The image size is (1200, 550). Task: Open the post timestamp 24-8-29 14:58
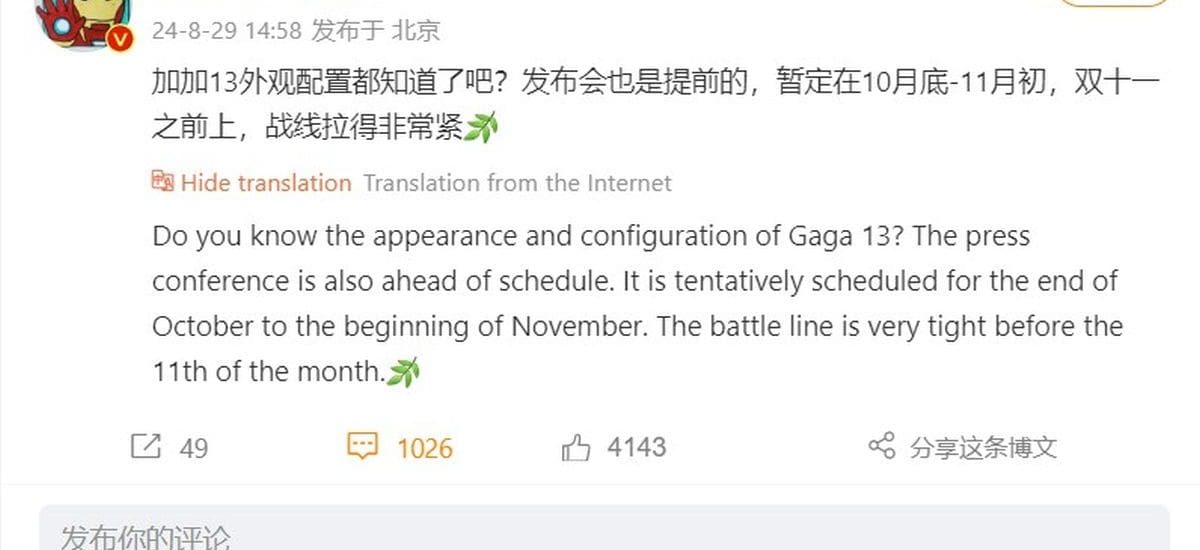pyautogui.click(x=227, y=31)
